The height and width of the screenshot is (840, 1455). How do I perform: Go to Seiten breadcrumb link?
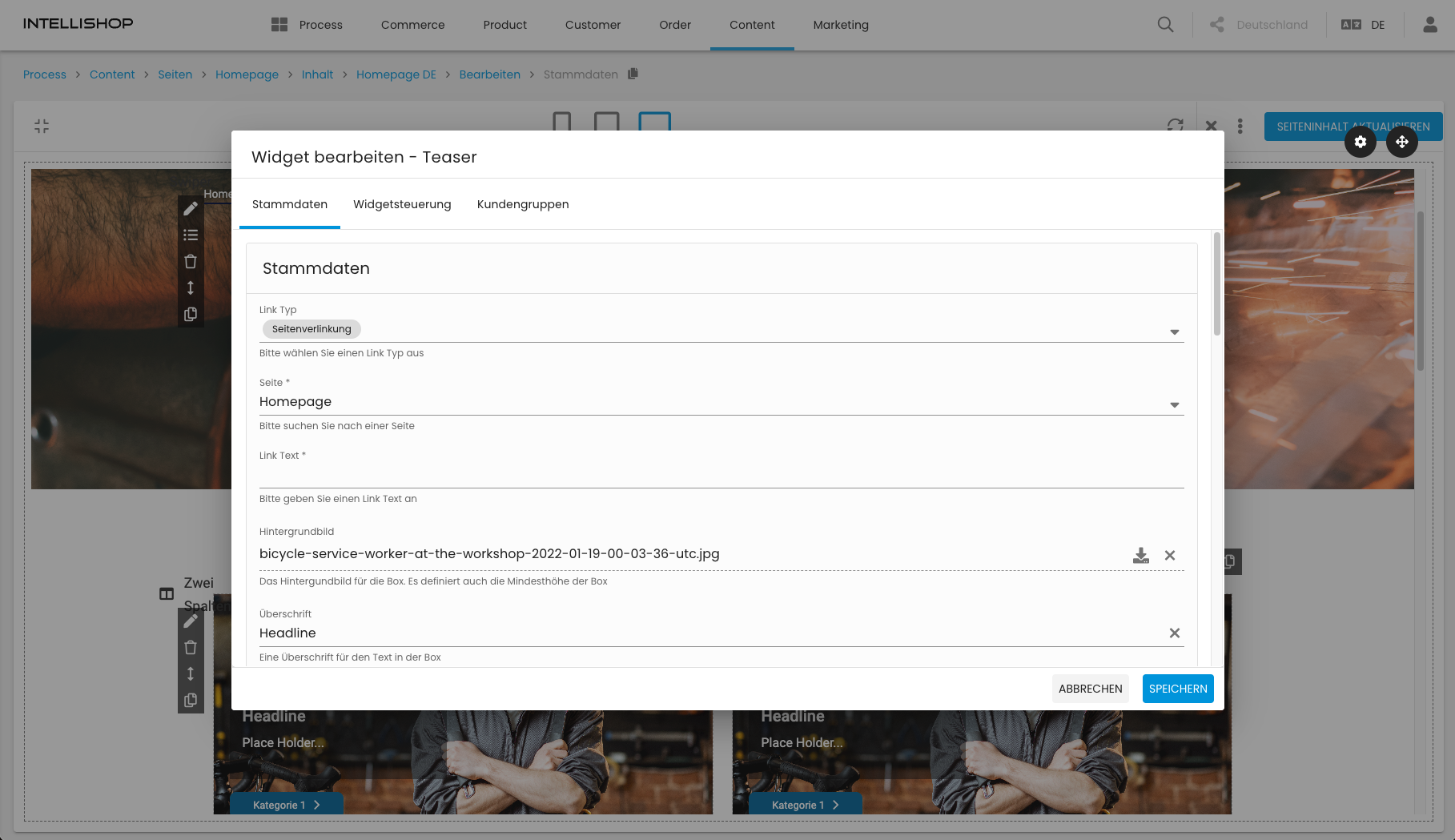tap(175, 74)
